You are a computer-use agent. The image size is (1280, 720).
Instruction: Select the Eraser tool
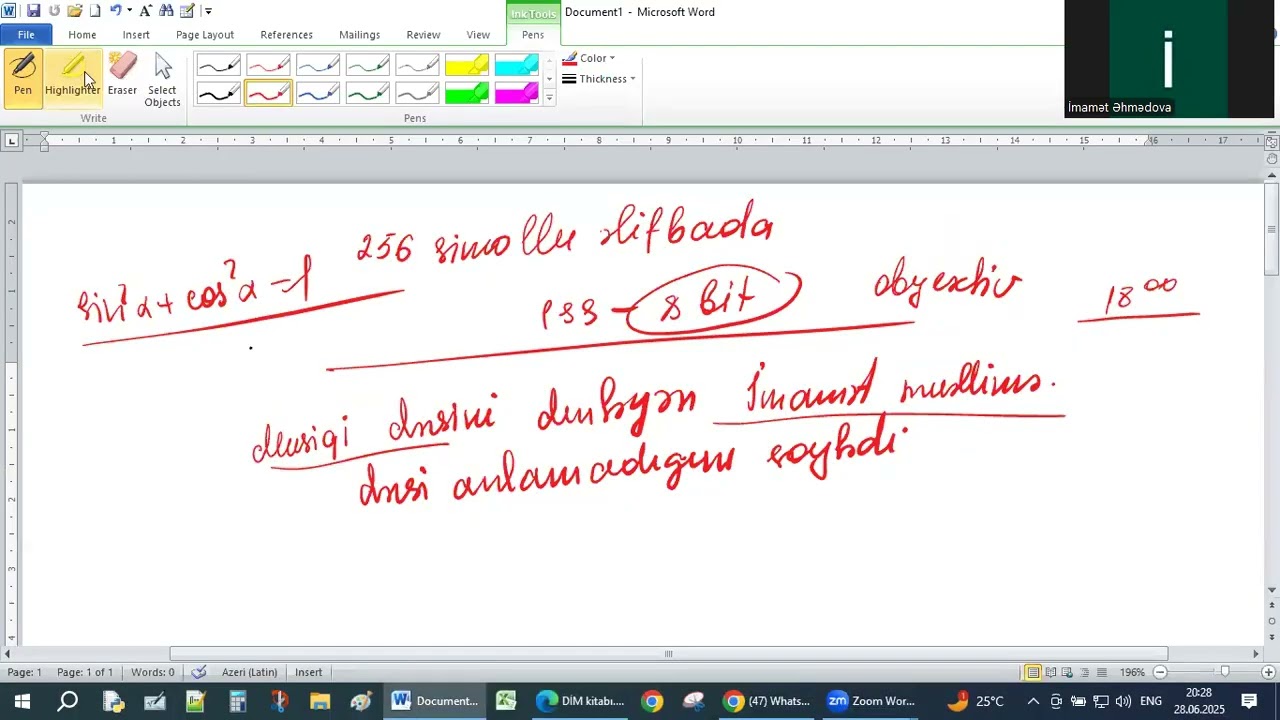pos(122,77)
